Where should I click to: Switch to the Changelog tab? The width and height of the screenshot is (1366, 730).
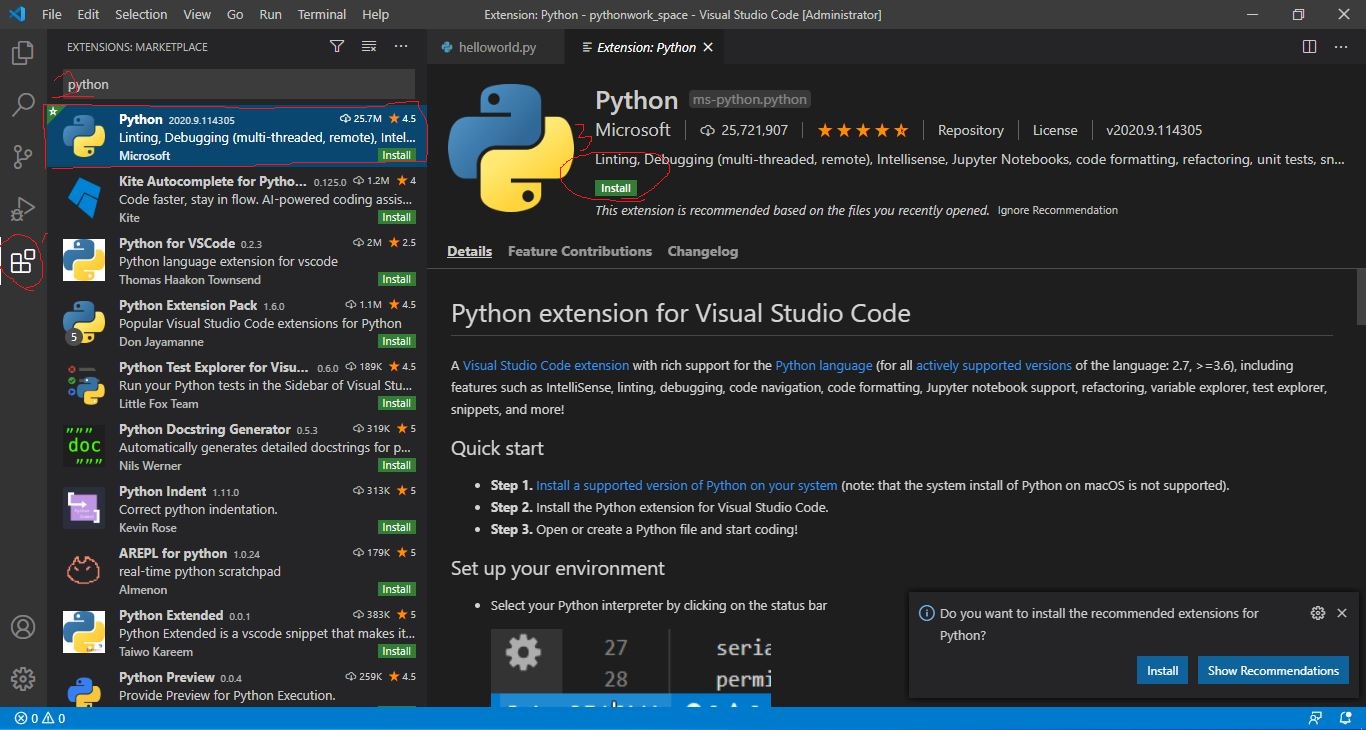703,252
